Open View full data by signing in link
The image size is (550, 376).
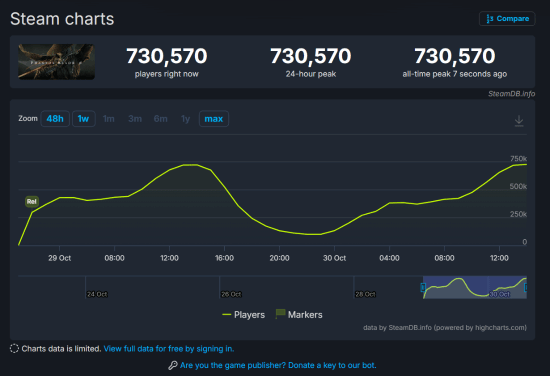pos(169,349)
